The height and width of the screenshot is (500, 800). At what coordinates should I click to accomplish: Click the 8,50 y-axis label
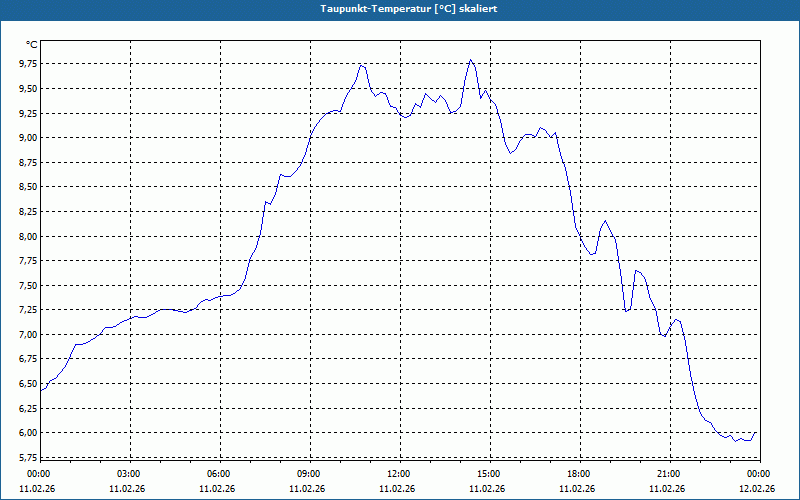[x=28, y=187]
